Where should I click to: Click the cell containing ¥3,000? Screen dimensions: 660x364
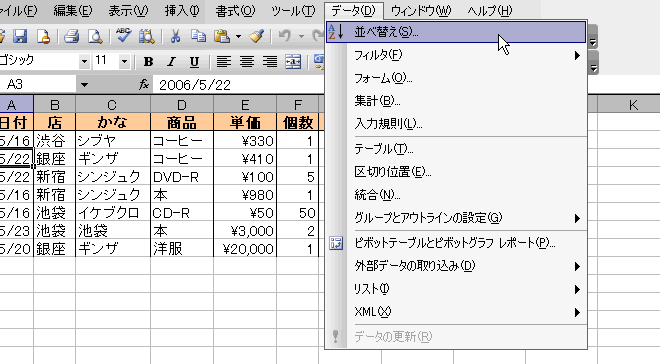(x=245, y=231)
